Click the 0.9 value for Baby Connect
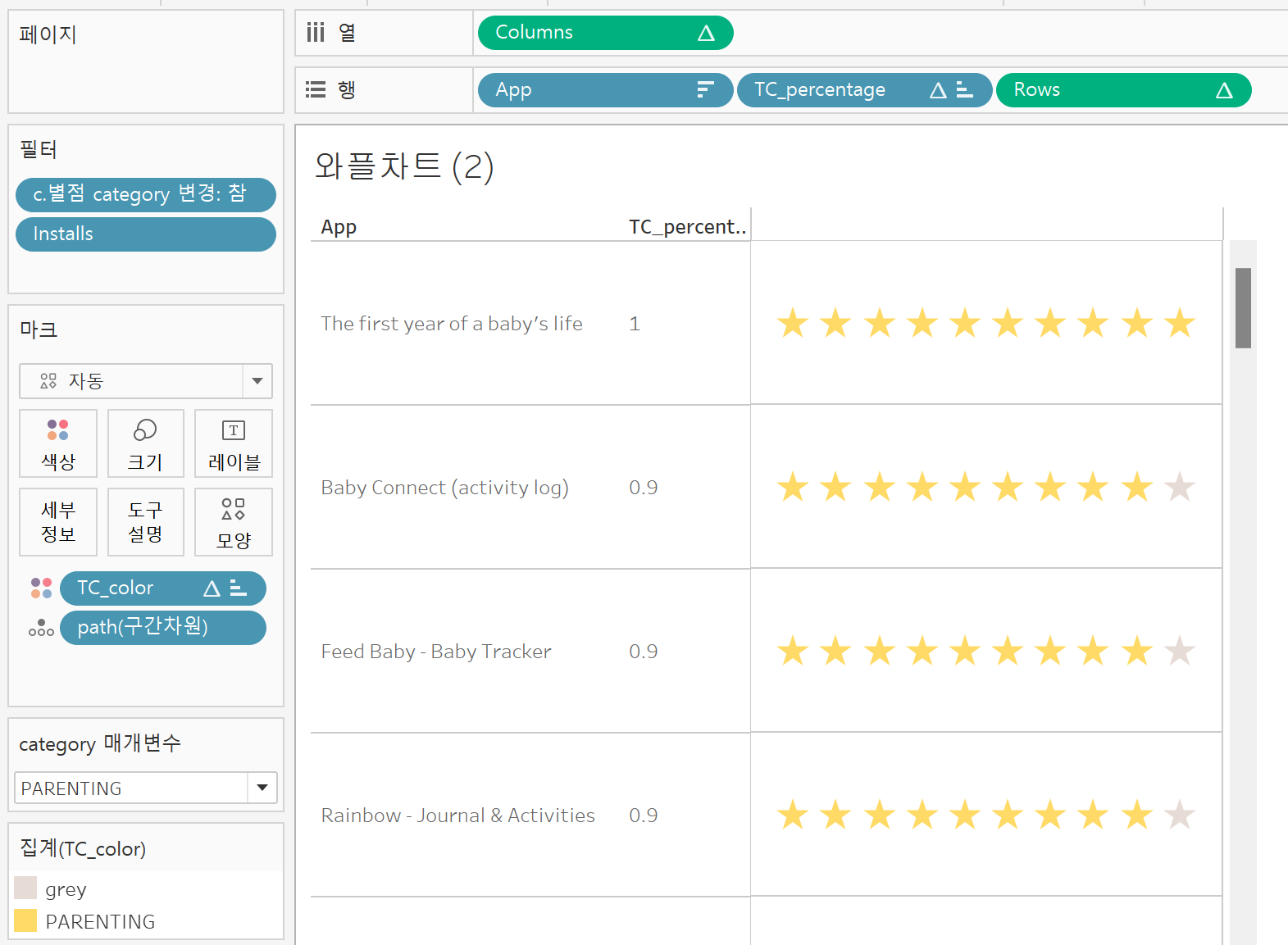Image resolution: width=1288 pixels, height=945 pixels. (x=644, y=488)
